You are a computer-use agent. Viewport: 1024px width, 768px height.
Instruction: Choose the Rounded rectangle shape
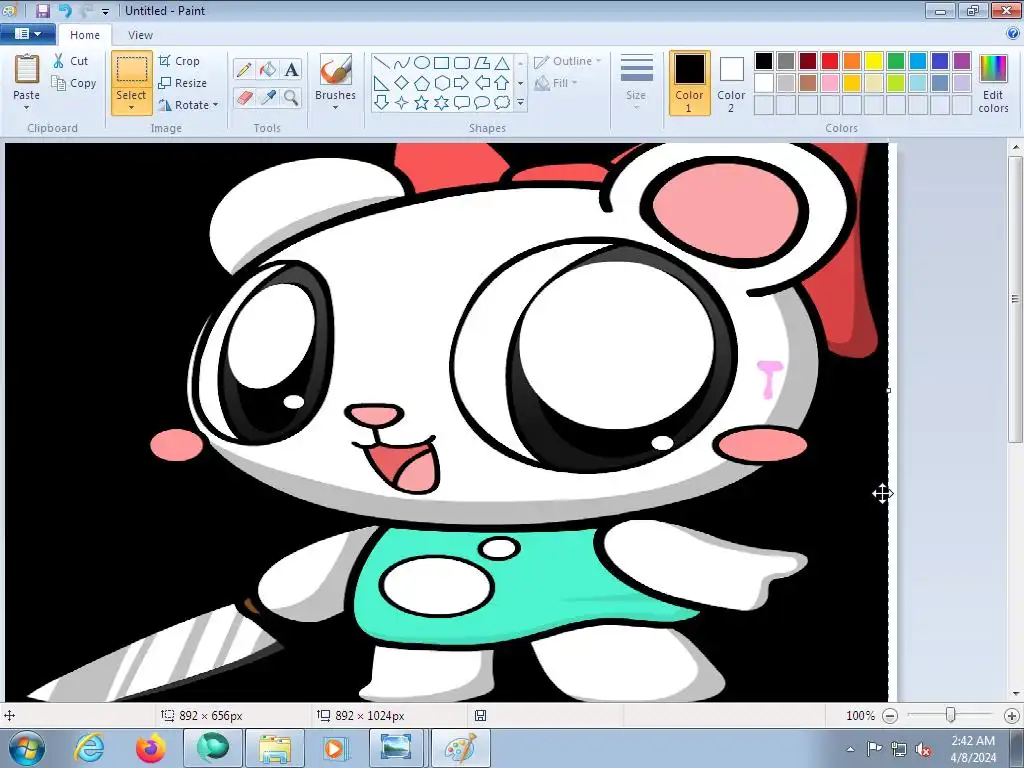tap(462, 63)
